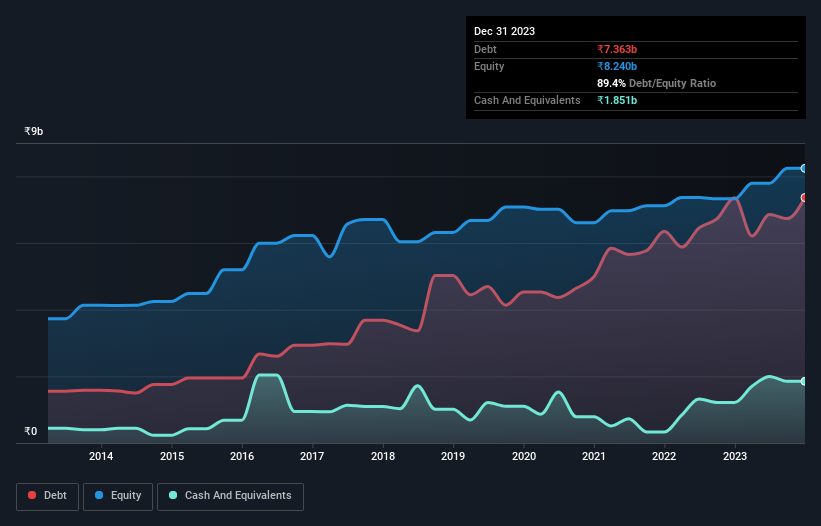
Task: Click the red Debt legend dot
Action: click(32, 495)
